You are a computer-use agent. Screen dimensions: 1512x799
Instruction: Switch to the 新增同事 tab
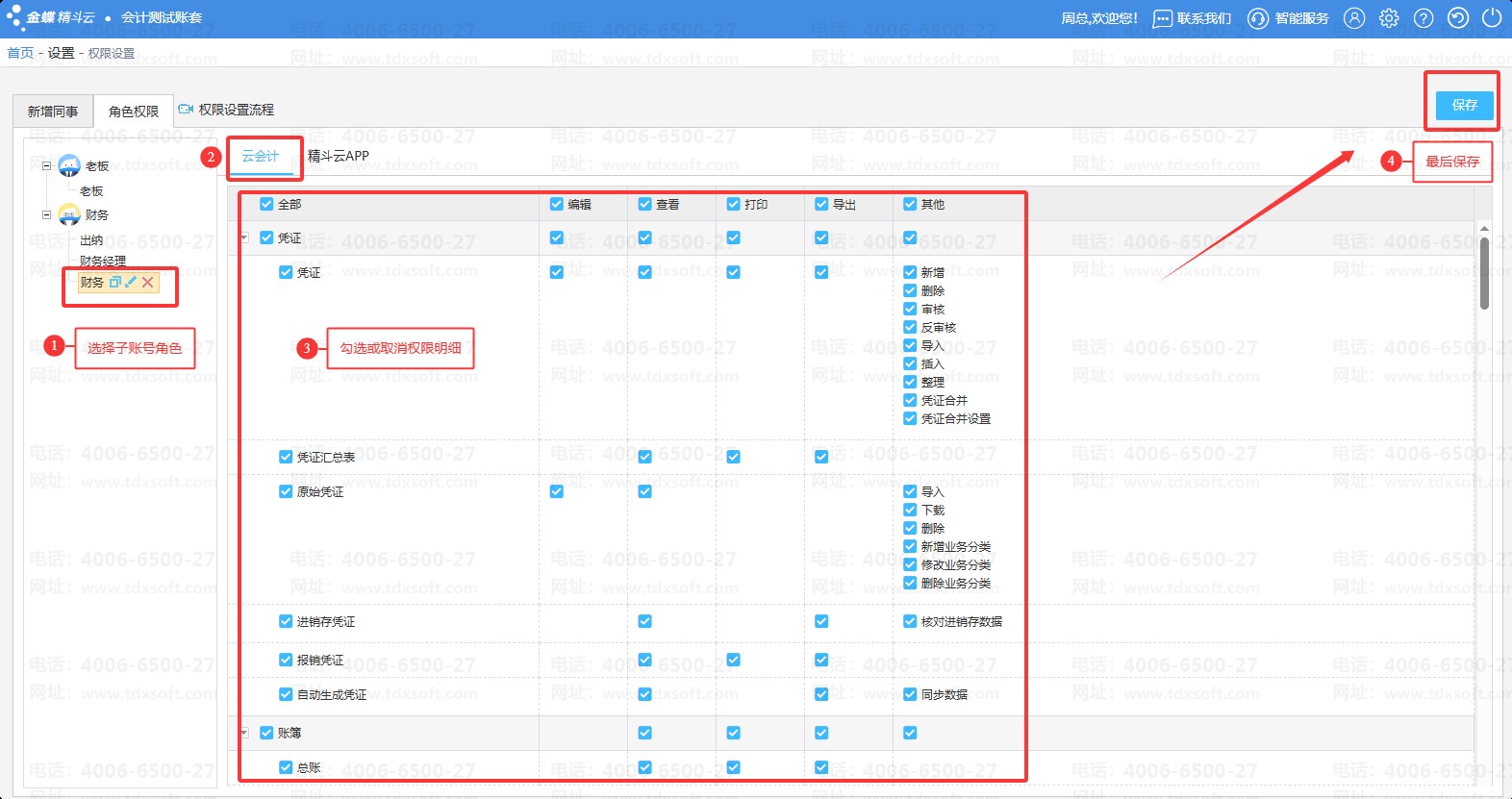click(53, 112)
